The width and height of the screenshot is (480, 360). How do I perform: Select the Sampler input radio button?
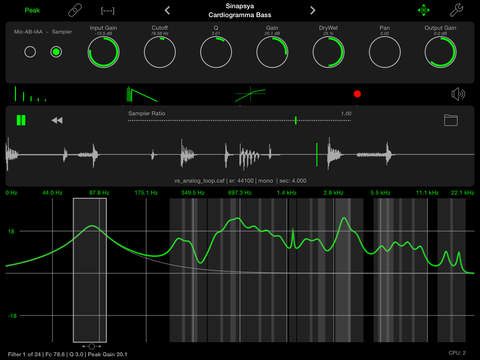coord(56,52)
